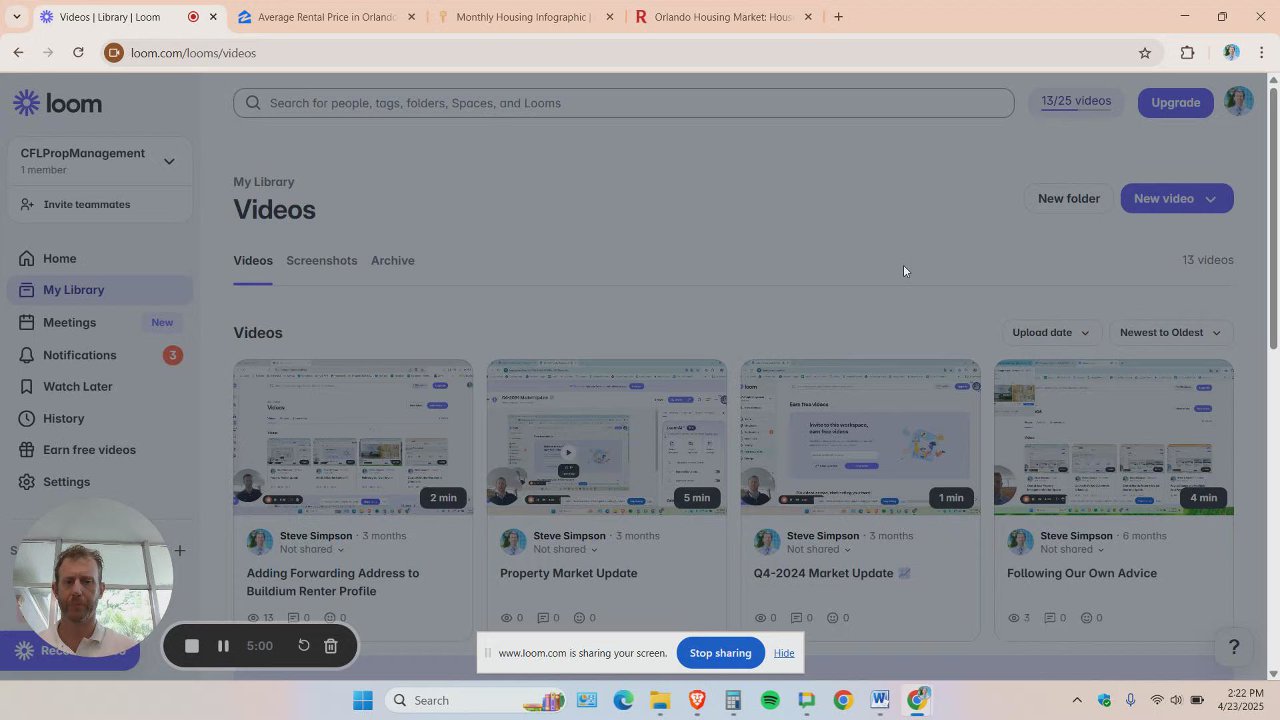Go back to the previous page

pos(18,53)
